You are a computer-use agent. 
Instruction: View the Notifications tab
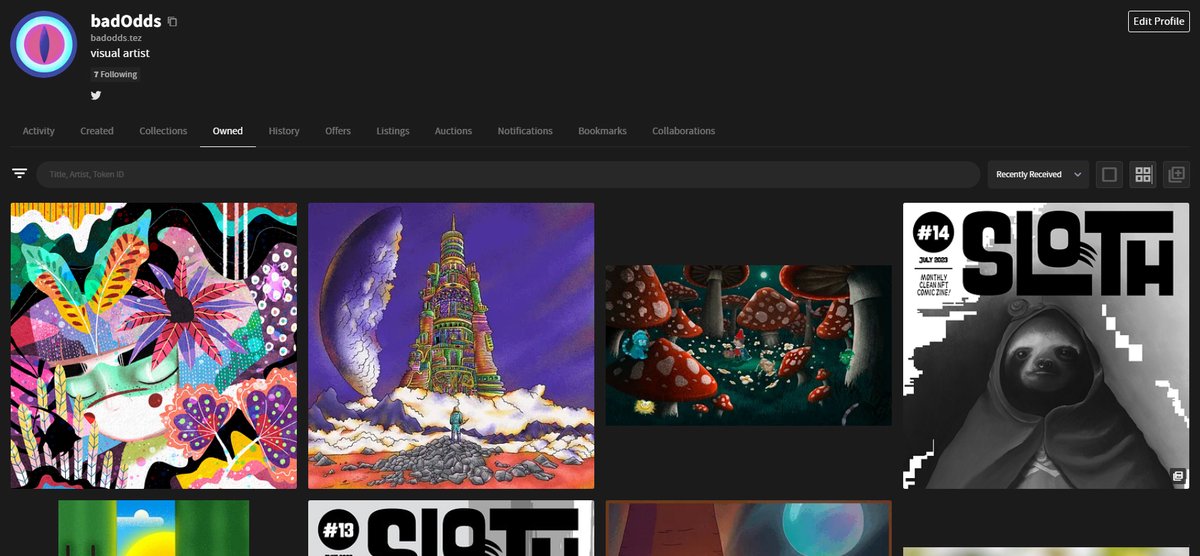point(525,131)
